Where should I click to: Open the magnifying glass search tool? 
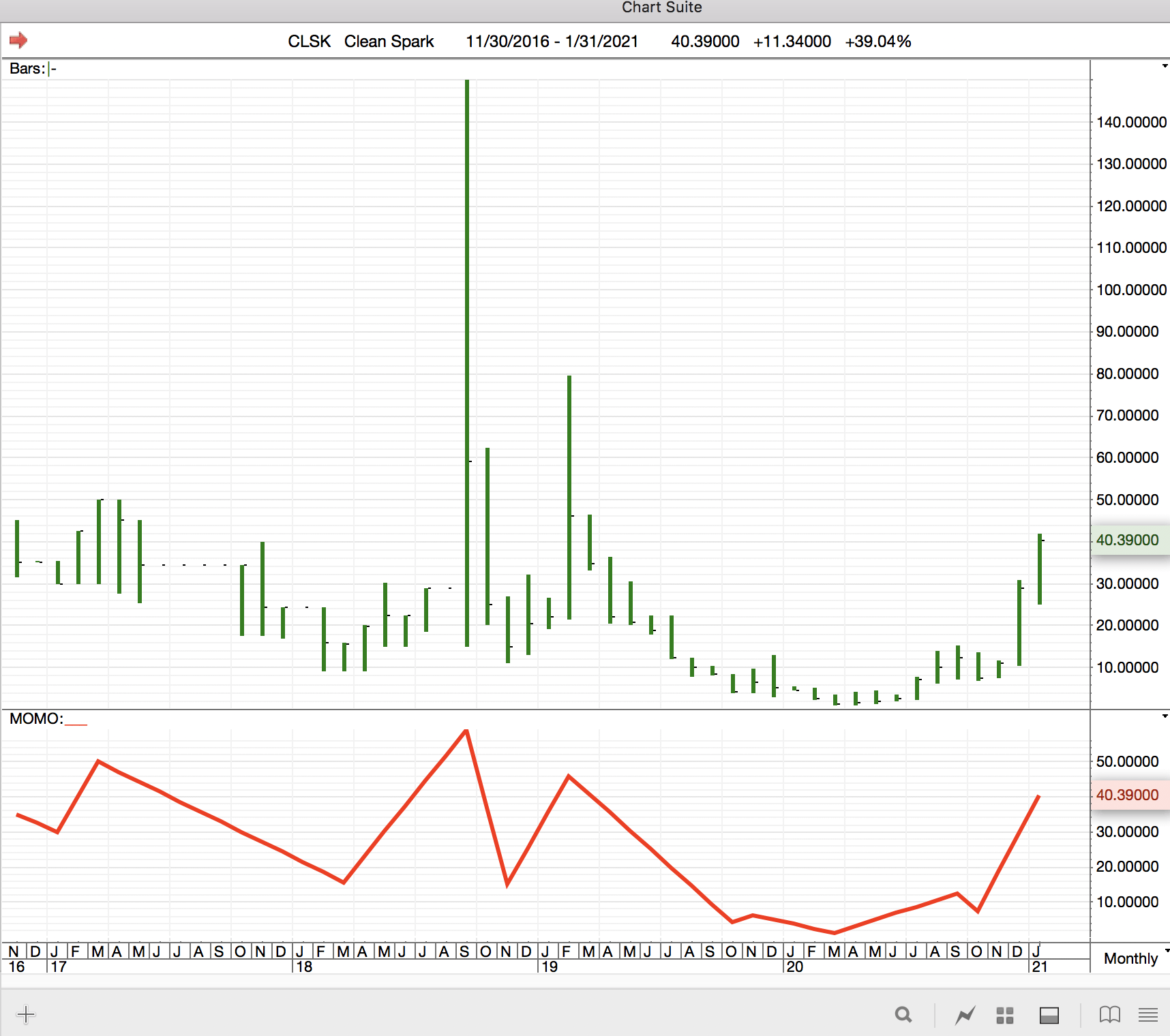903,1015
